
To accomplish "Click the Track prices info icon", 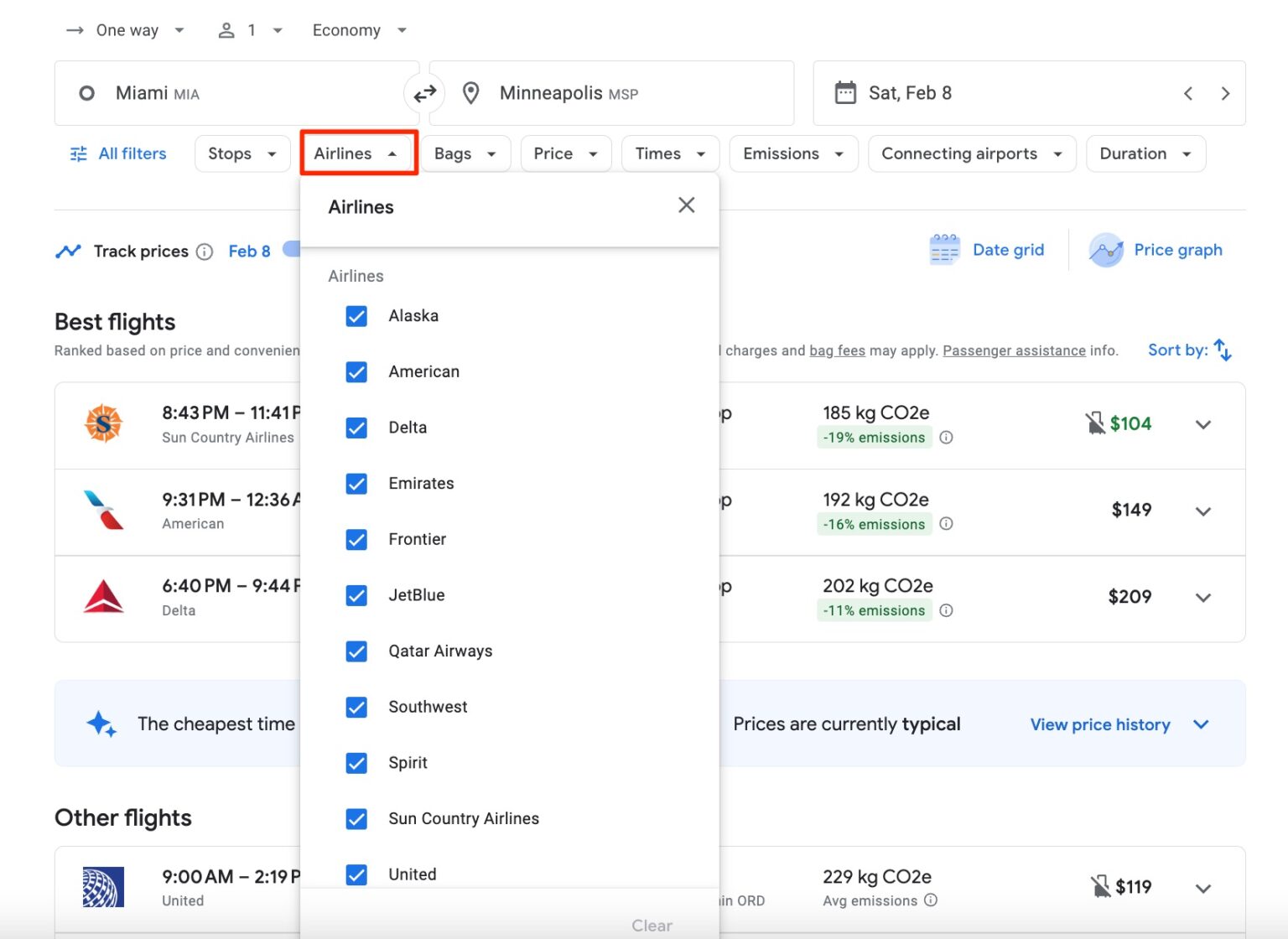I will pyautogui.click(x=204, y=251).
